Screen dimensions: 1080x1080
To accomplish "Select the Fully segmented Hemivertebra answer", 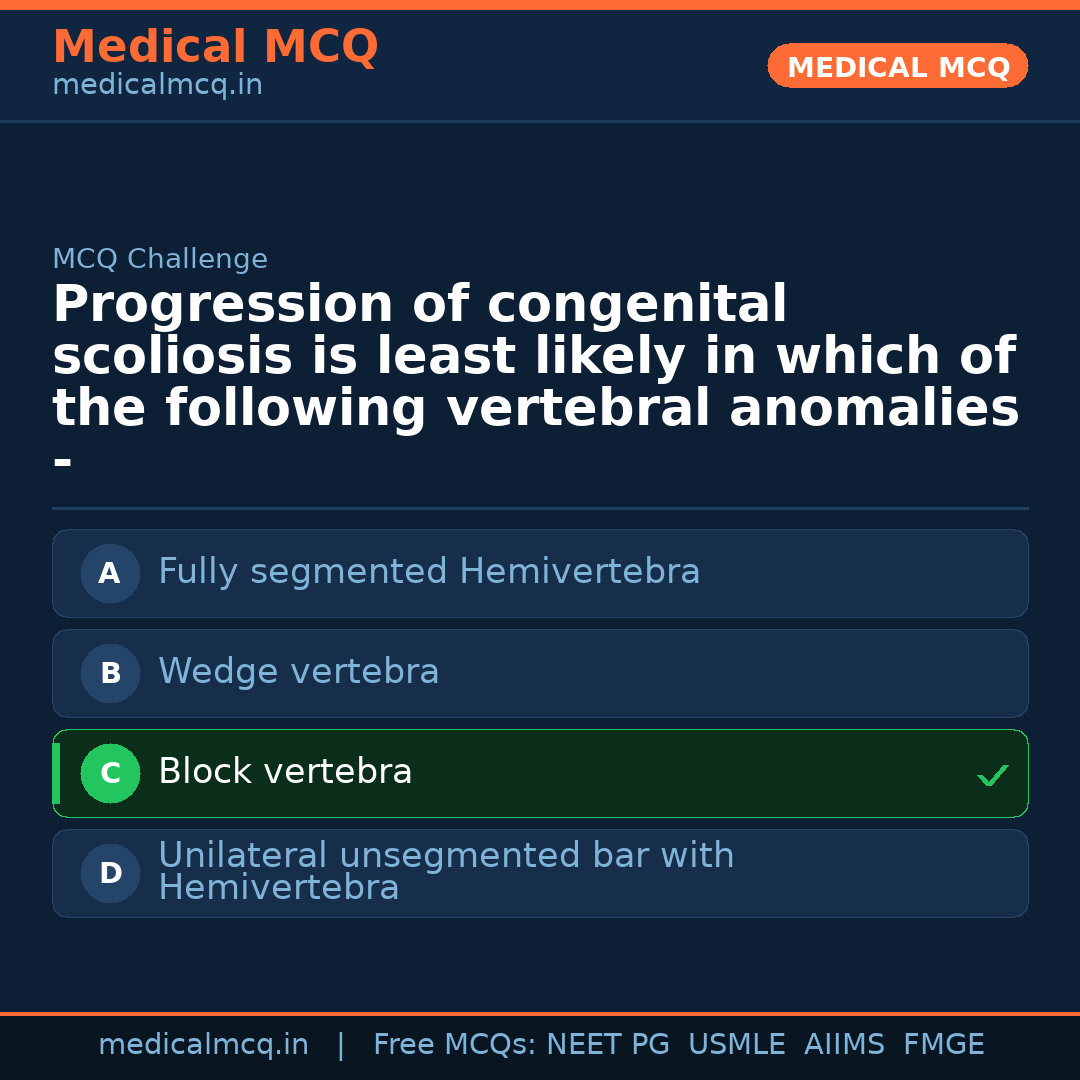I will point(429,572).
